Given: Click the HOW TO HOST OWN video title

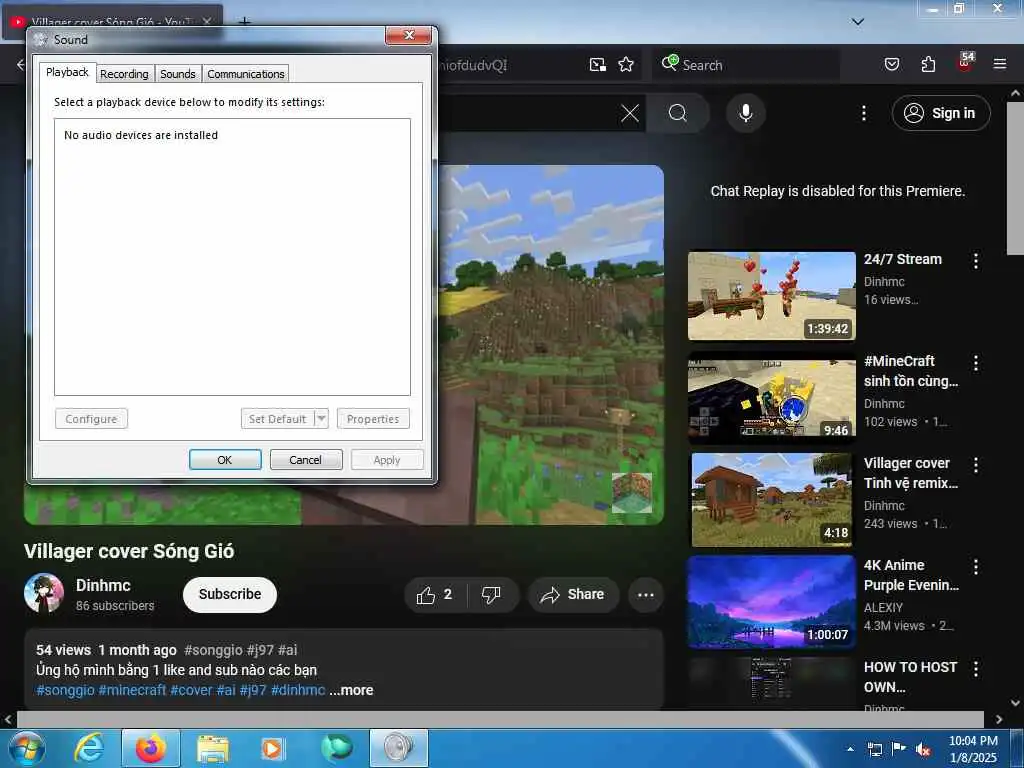Looking at the screenshot, I should point(910,677).
